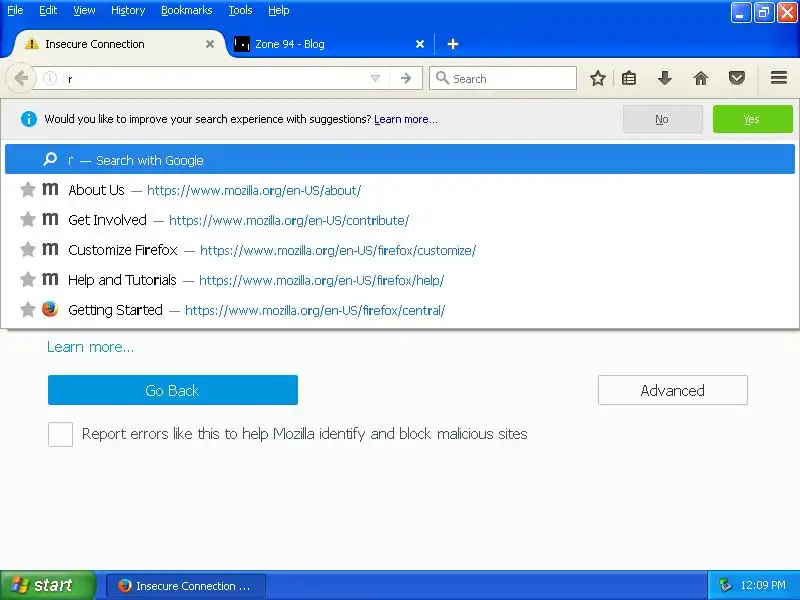Enable Report errors like this checkbox
The image size is (800, 600).
[60, 434]
